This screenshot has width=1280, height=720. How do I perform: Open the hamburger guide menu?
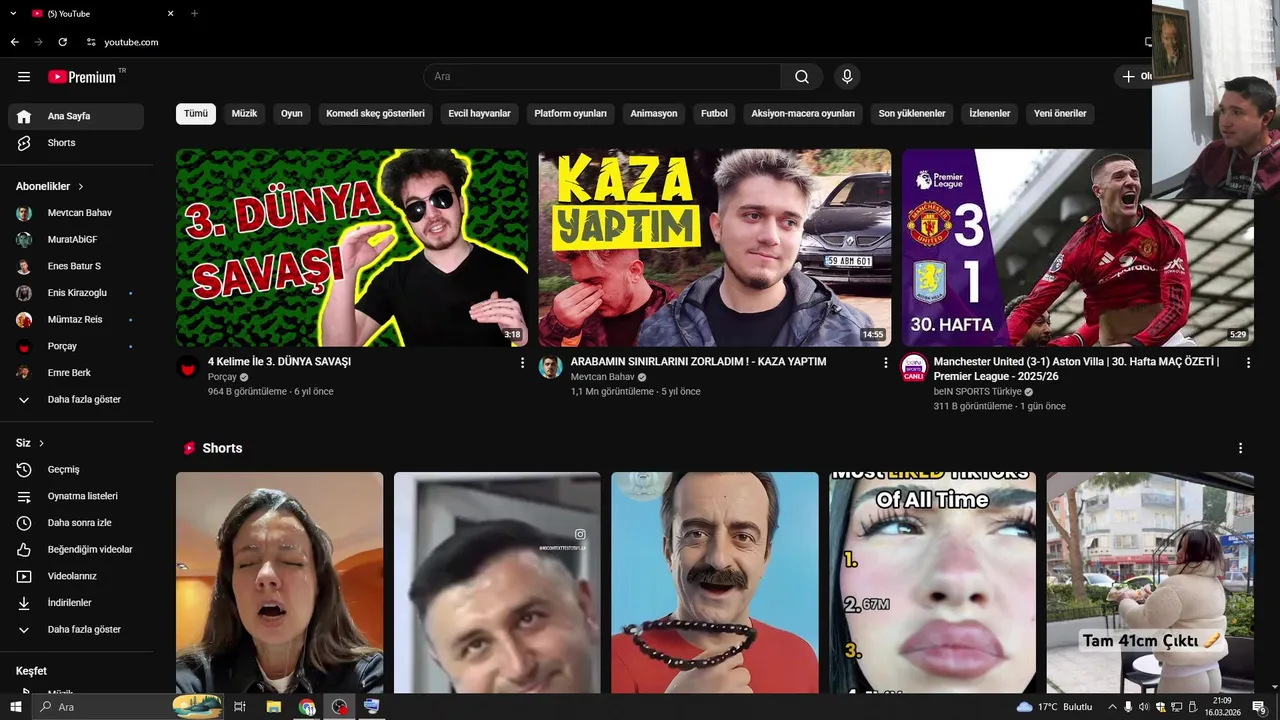(24, 77)
